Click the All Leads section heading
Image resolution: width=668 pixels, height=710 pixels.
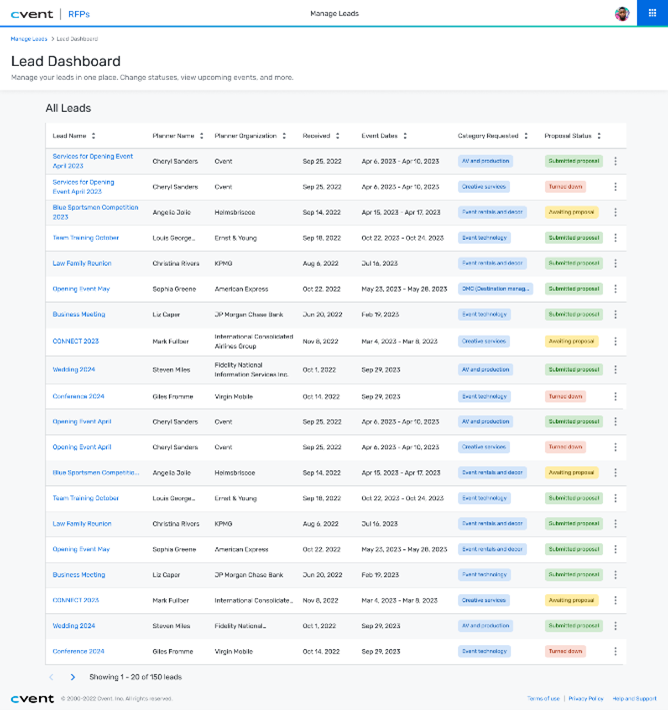tap(68, 108)
